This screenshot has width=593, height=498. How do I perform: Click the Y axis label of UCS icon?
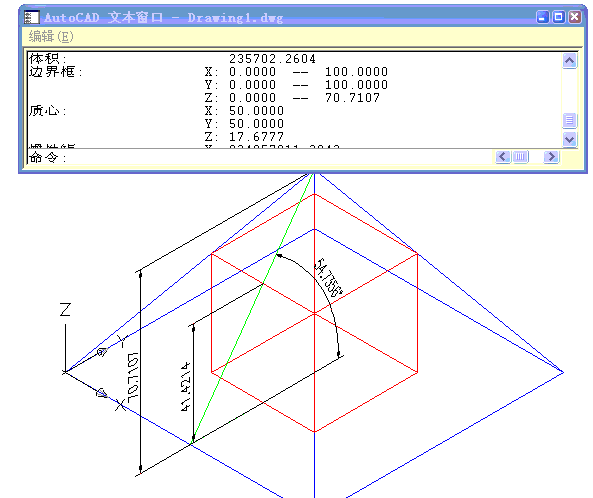point(123,341)
